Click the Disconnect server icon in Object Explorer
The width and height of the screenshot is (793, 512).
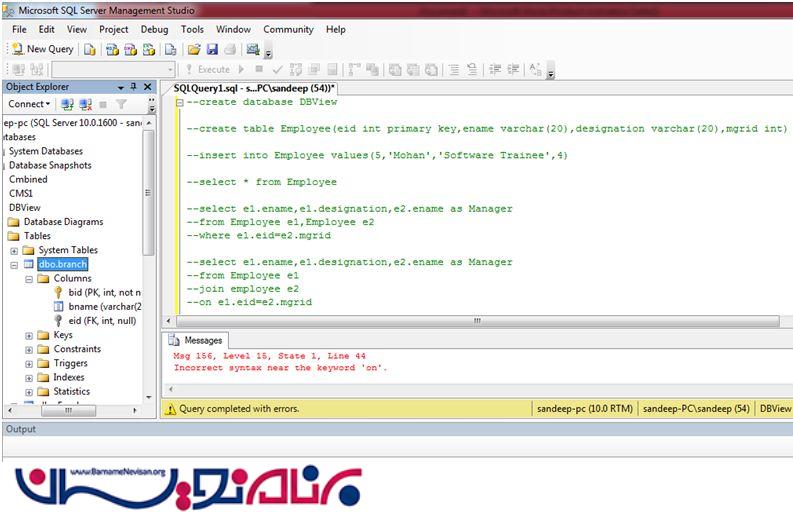pos(85,104)
